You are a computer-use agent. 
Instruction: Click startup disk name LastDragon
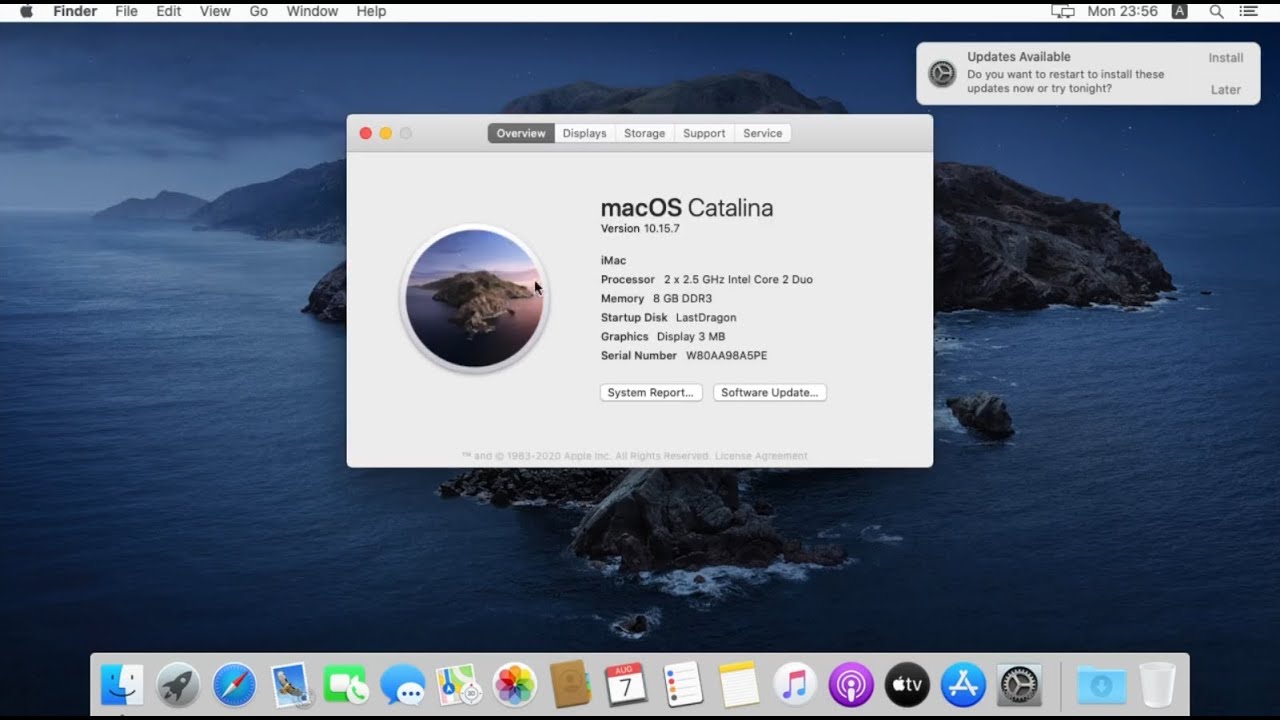click(x=706, y=318)
